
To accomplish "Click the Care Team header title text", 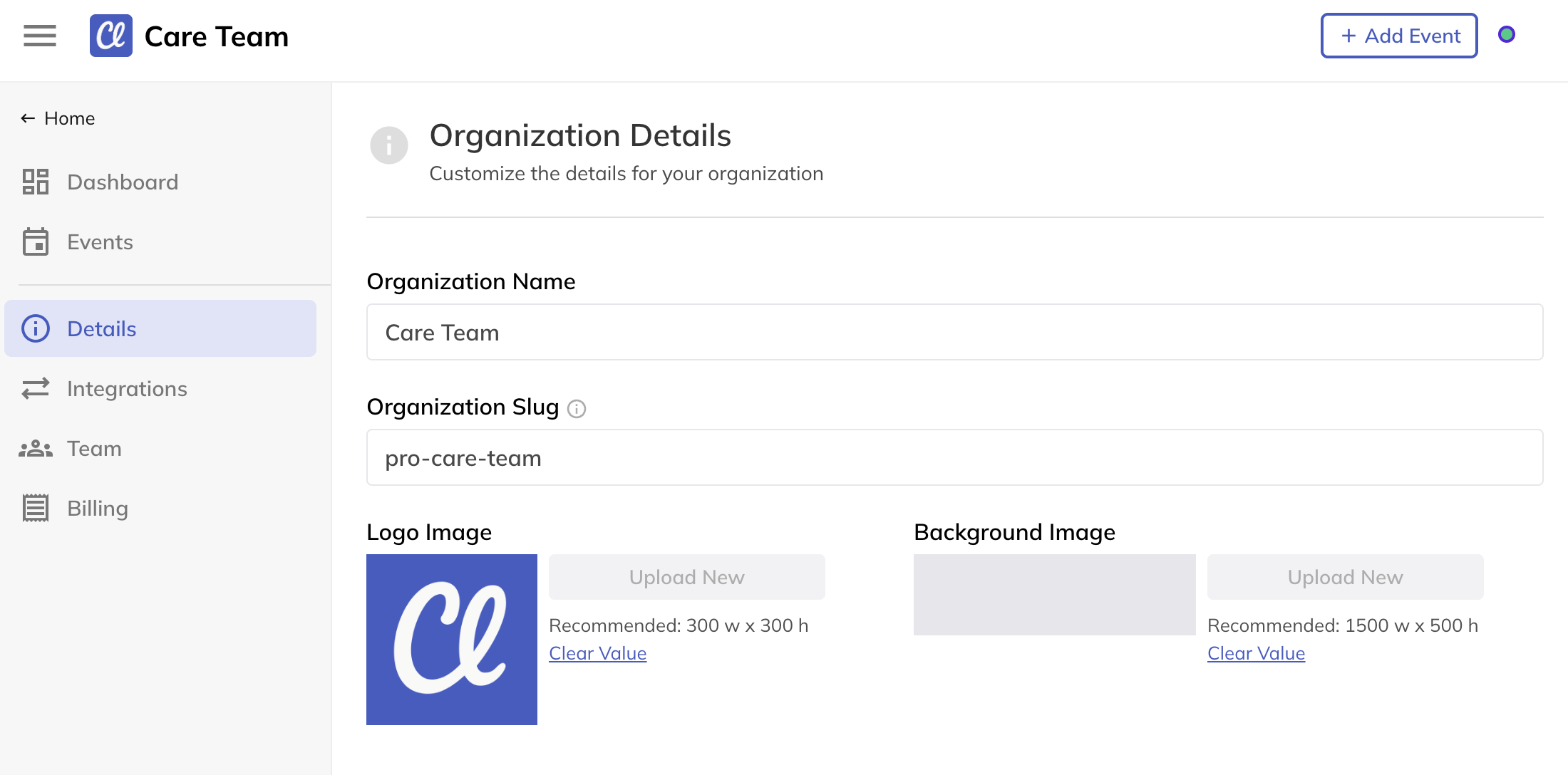I will coord(217,36).
